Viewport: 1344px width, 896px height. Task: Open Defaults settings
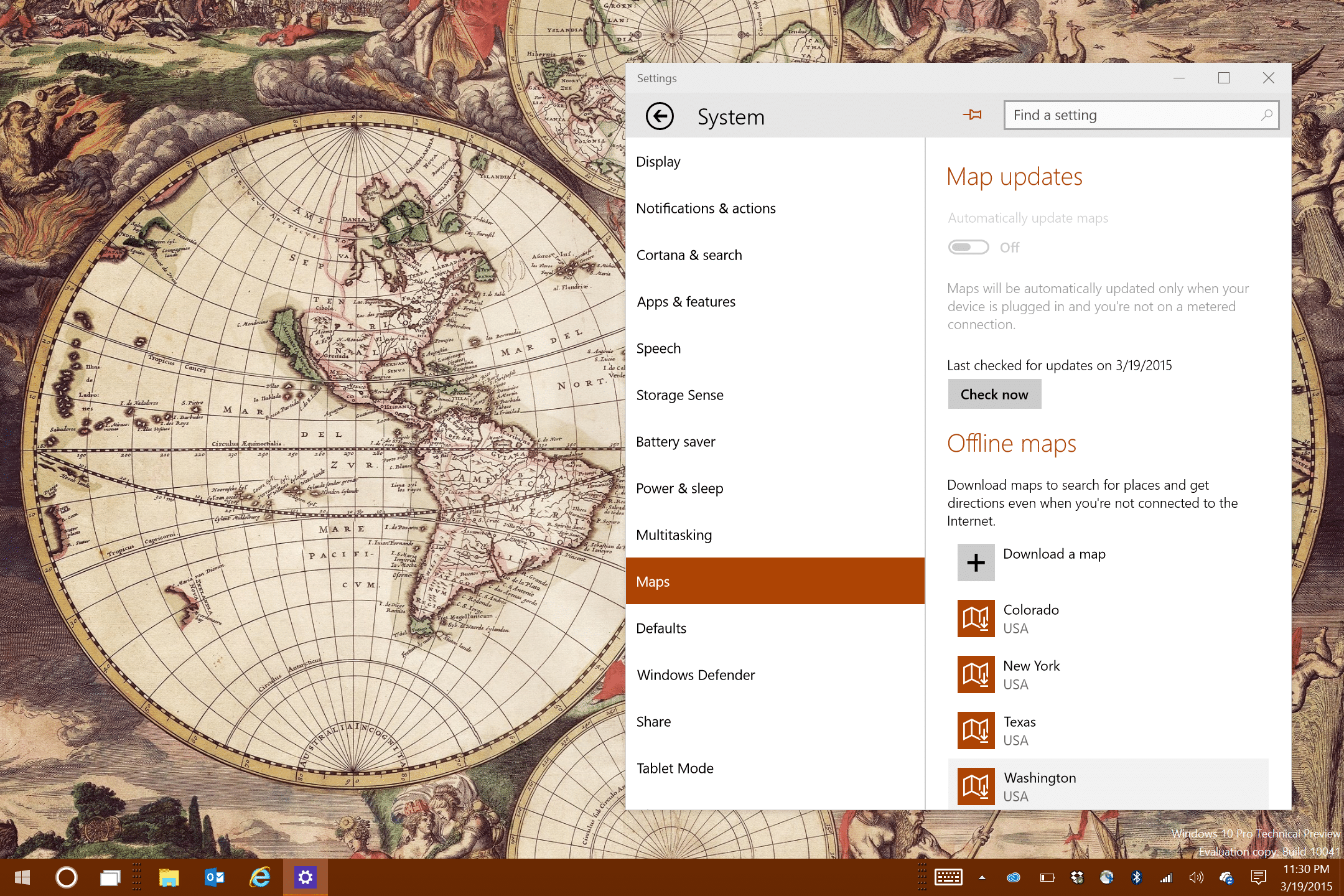pos(775,628)
